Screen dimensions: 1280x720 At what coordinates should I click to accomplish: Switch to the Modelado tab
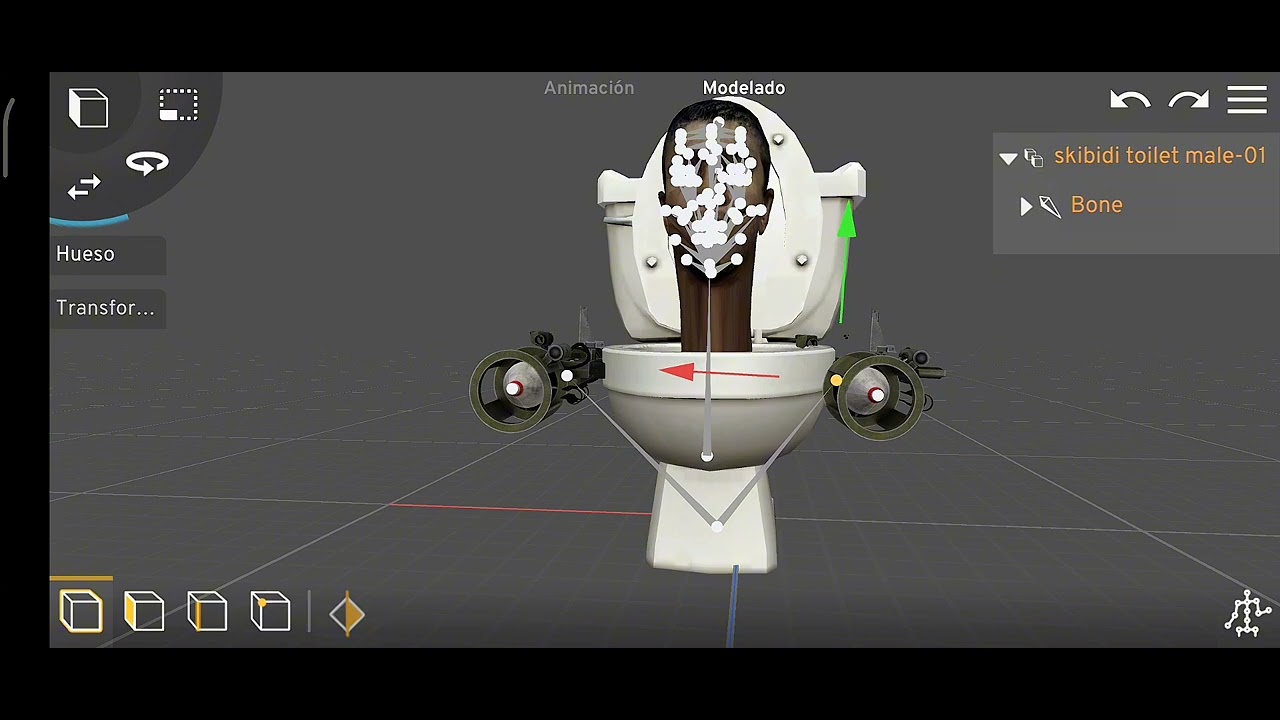click(x=744, y=88)
